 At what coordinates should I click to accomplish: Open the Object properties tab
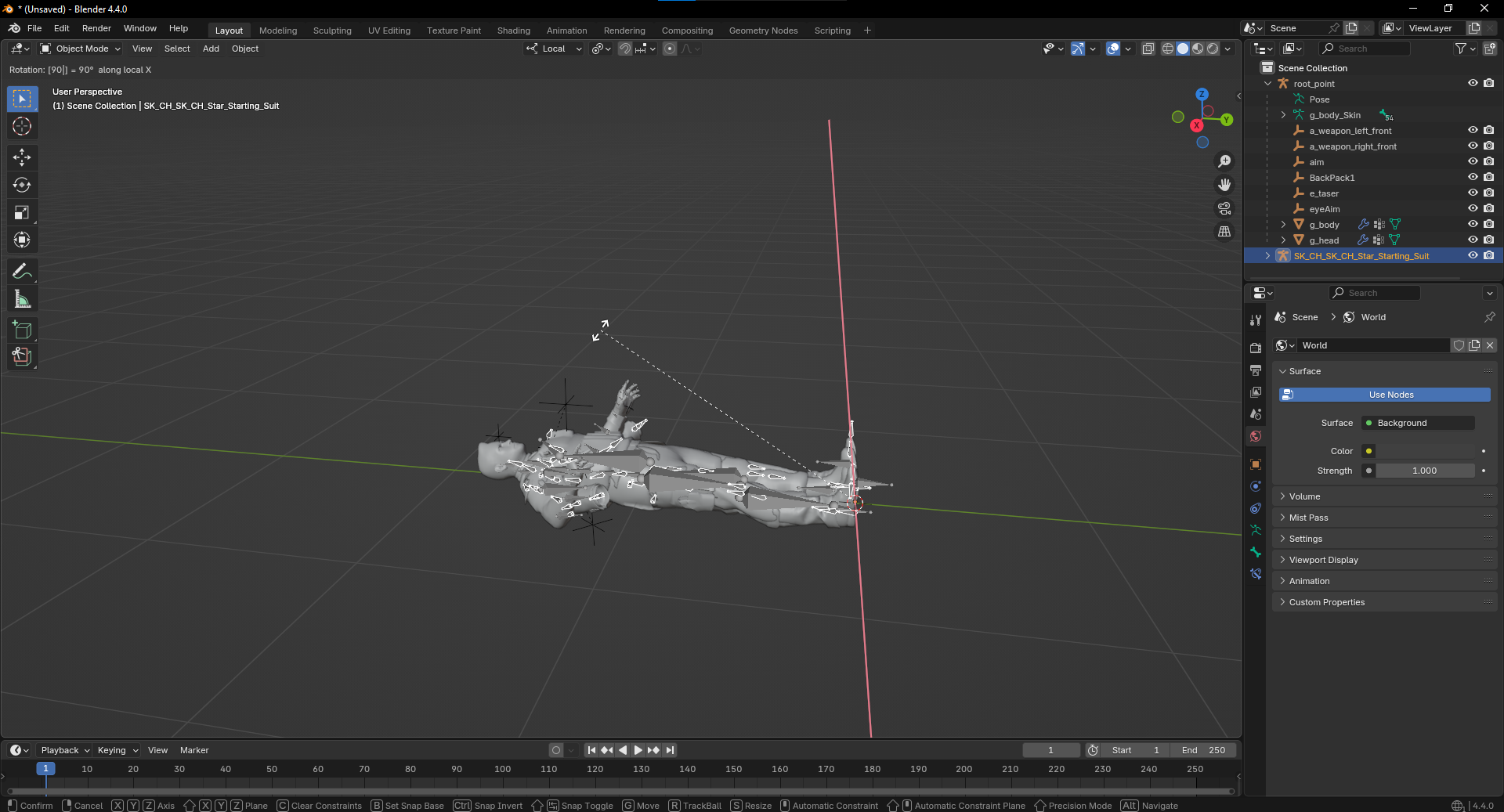pos(1256,464)
